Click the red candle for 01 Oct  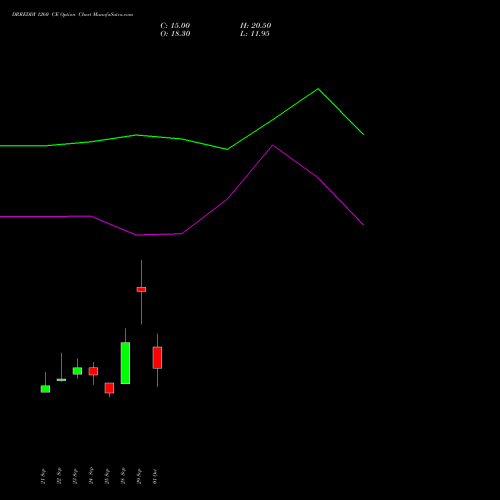coord(157,358)
